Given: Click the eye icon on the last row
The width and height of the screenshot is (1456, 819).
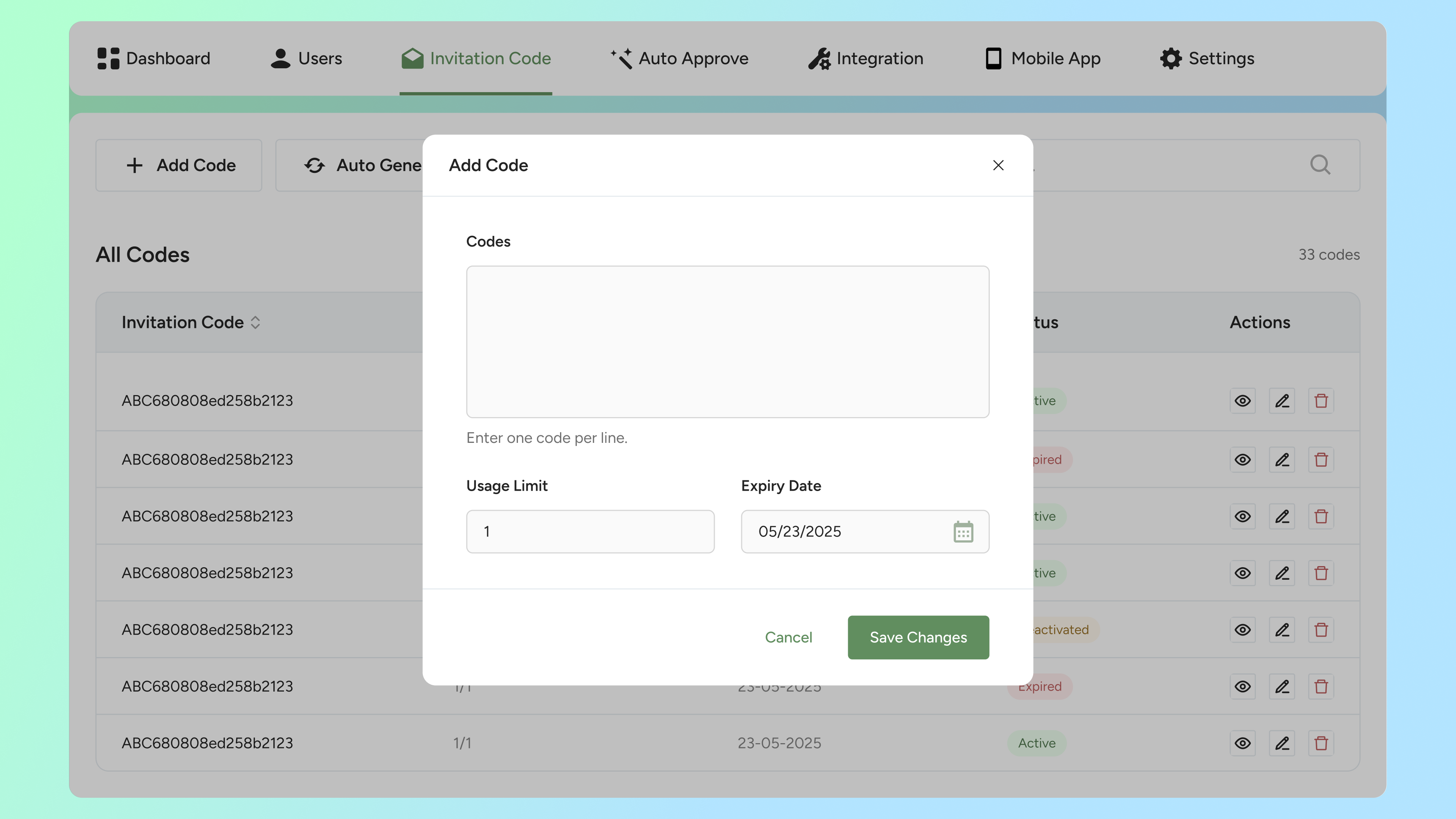Looking at the screenshot, I should coord(1243,743).
